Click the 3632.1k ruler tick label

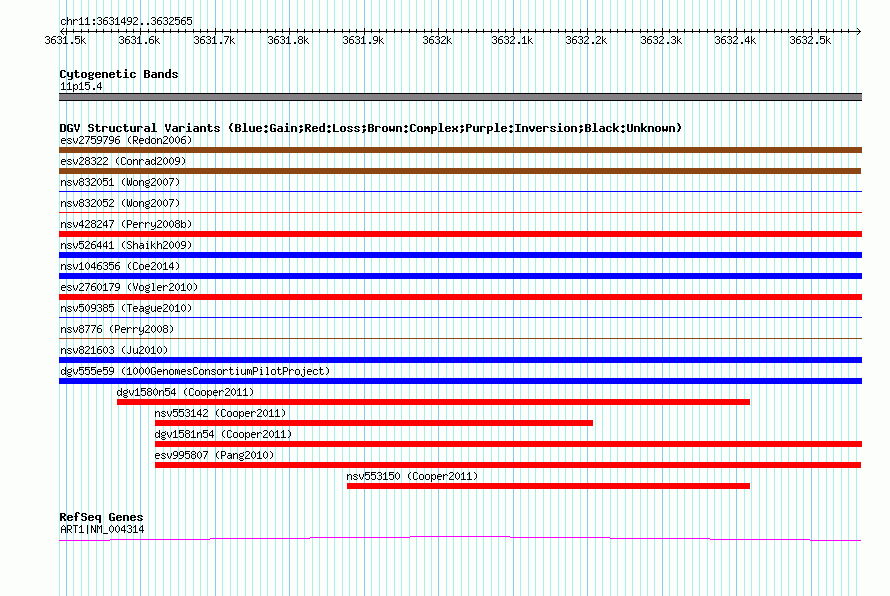click(512, 40)
